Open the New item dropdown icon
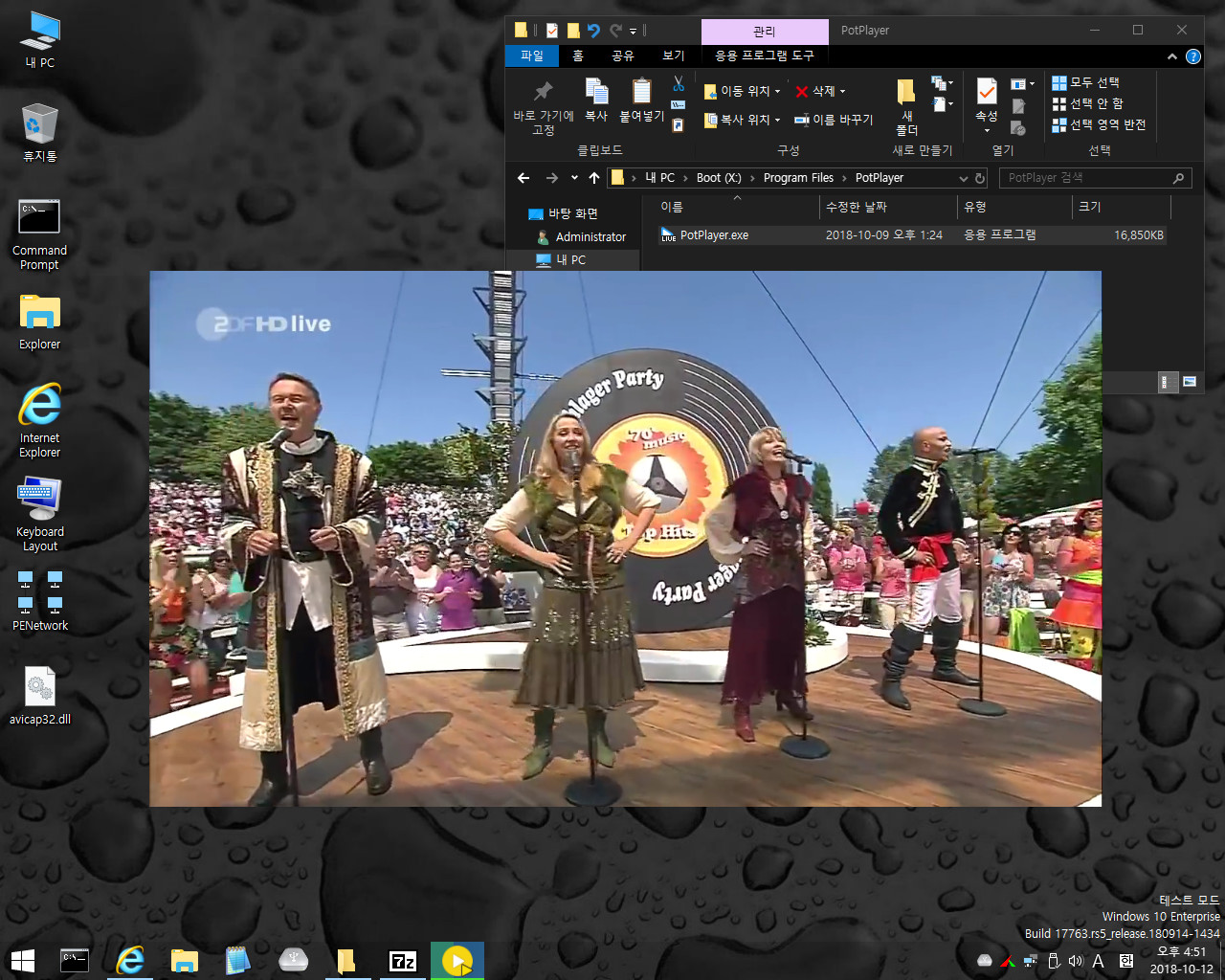Image resolution: width=1225 pixels, height=980 pixels. click(943, 83)
